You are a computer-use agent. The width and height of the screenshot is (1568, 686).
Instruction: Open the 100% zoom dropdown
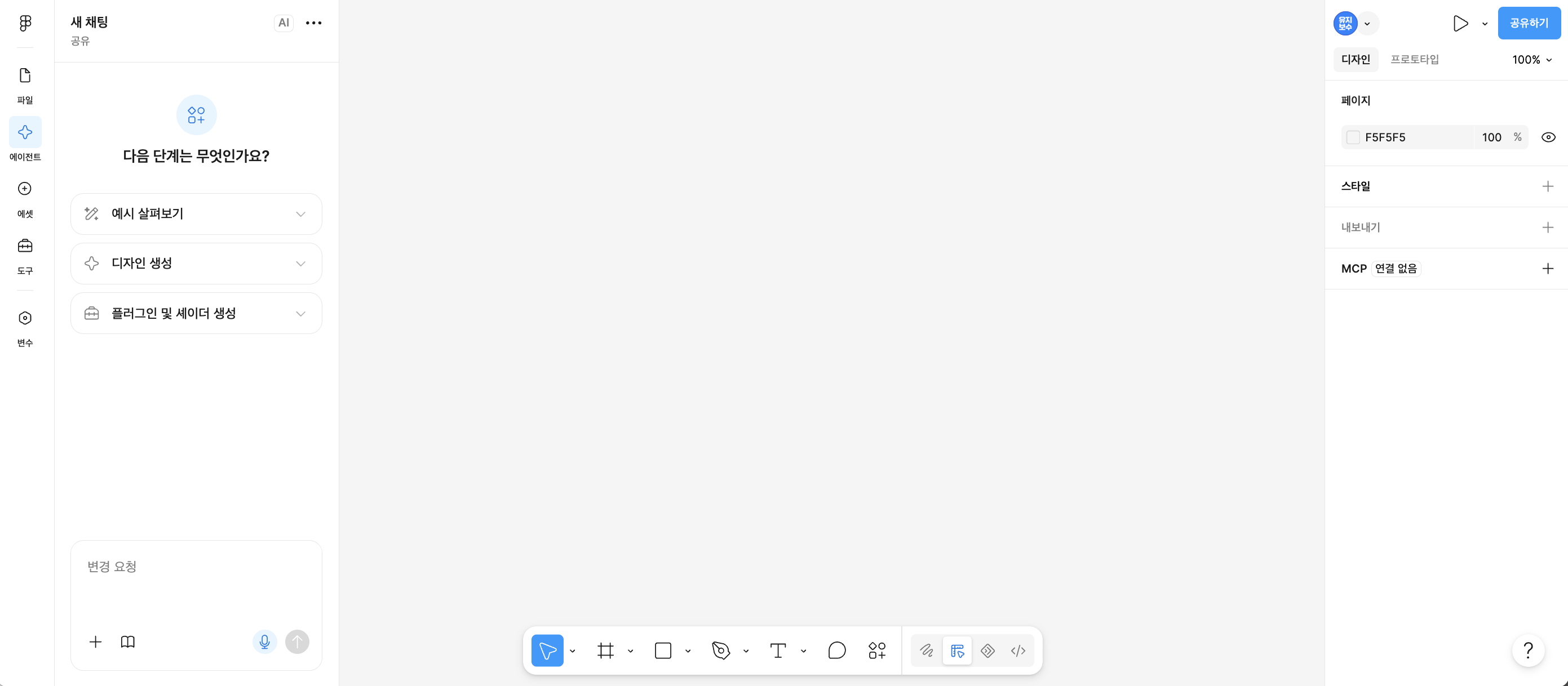point(1531,60)
